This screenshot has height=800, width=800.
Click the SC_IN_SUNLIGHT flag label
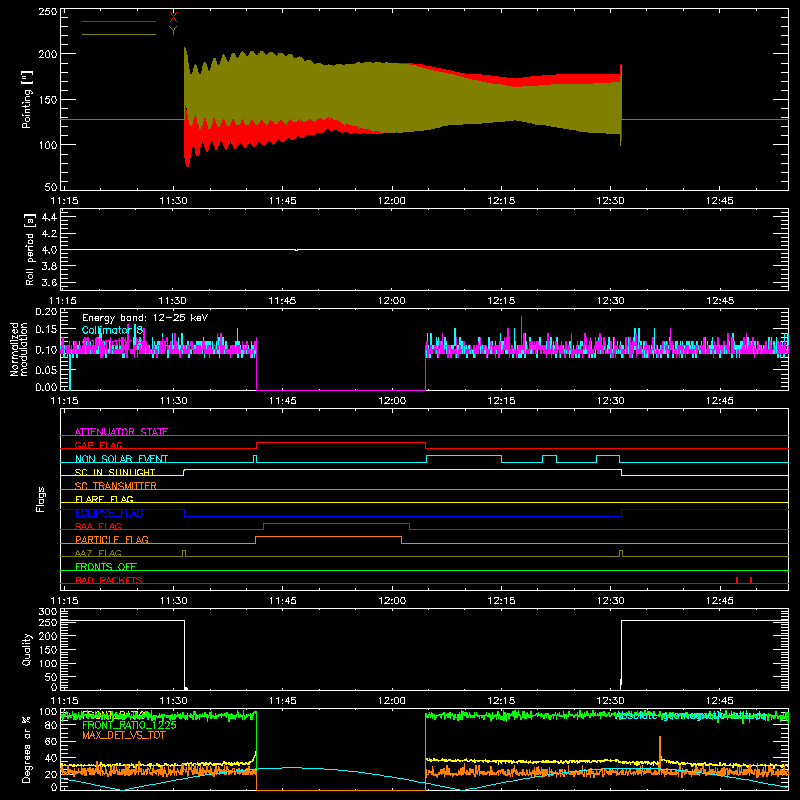(115, 472)
